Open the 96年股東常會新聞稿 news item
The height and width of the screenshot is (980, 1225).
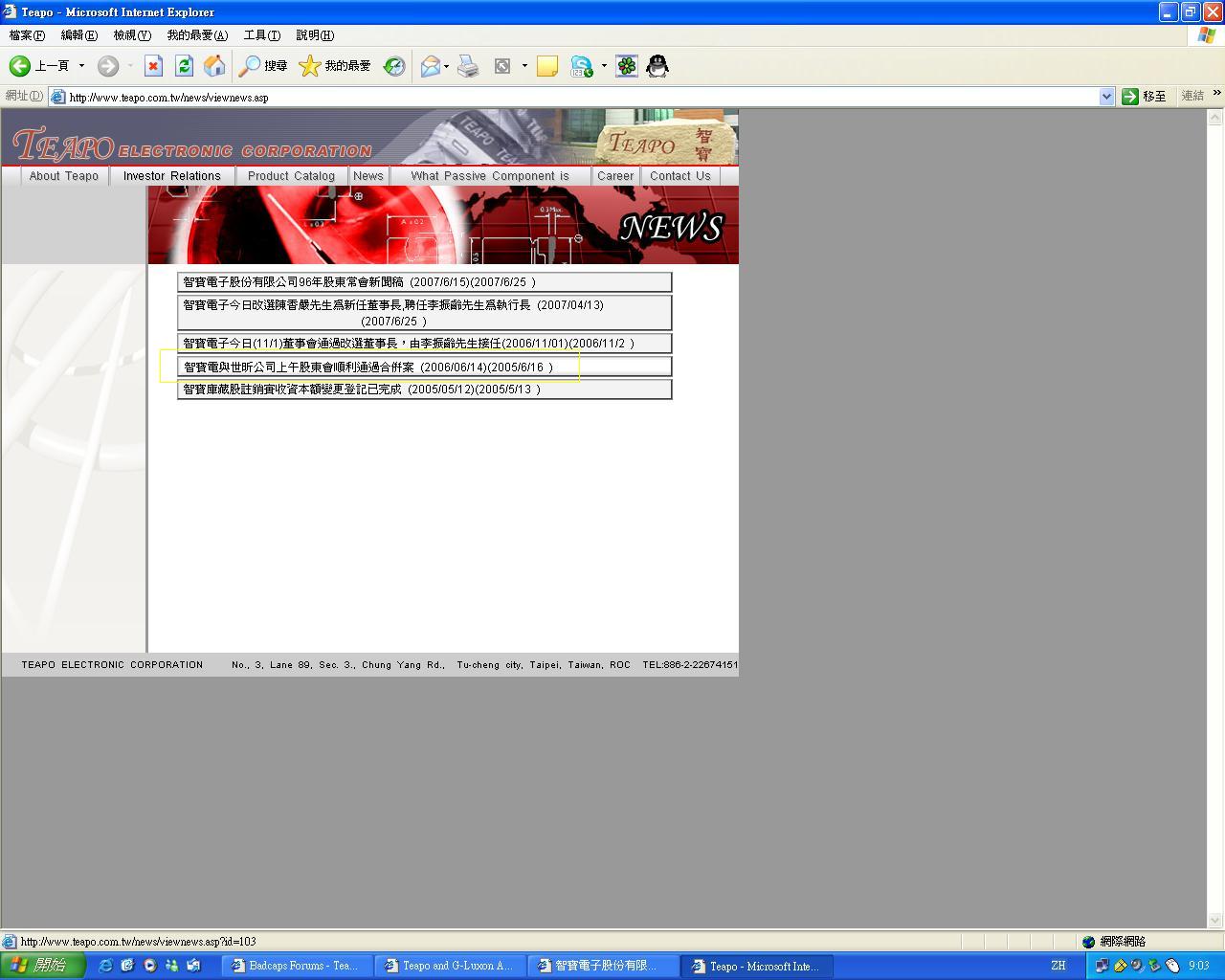point(425,282)
